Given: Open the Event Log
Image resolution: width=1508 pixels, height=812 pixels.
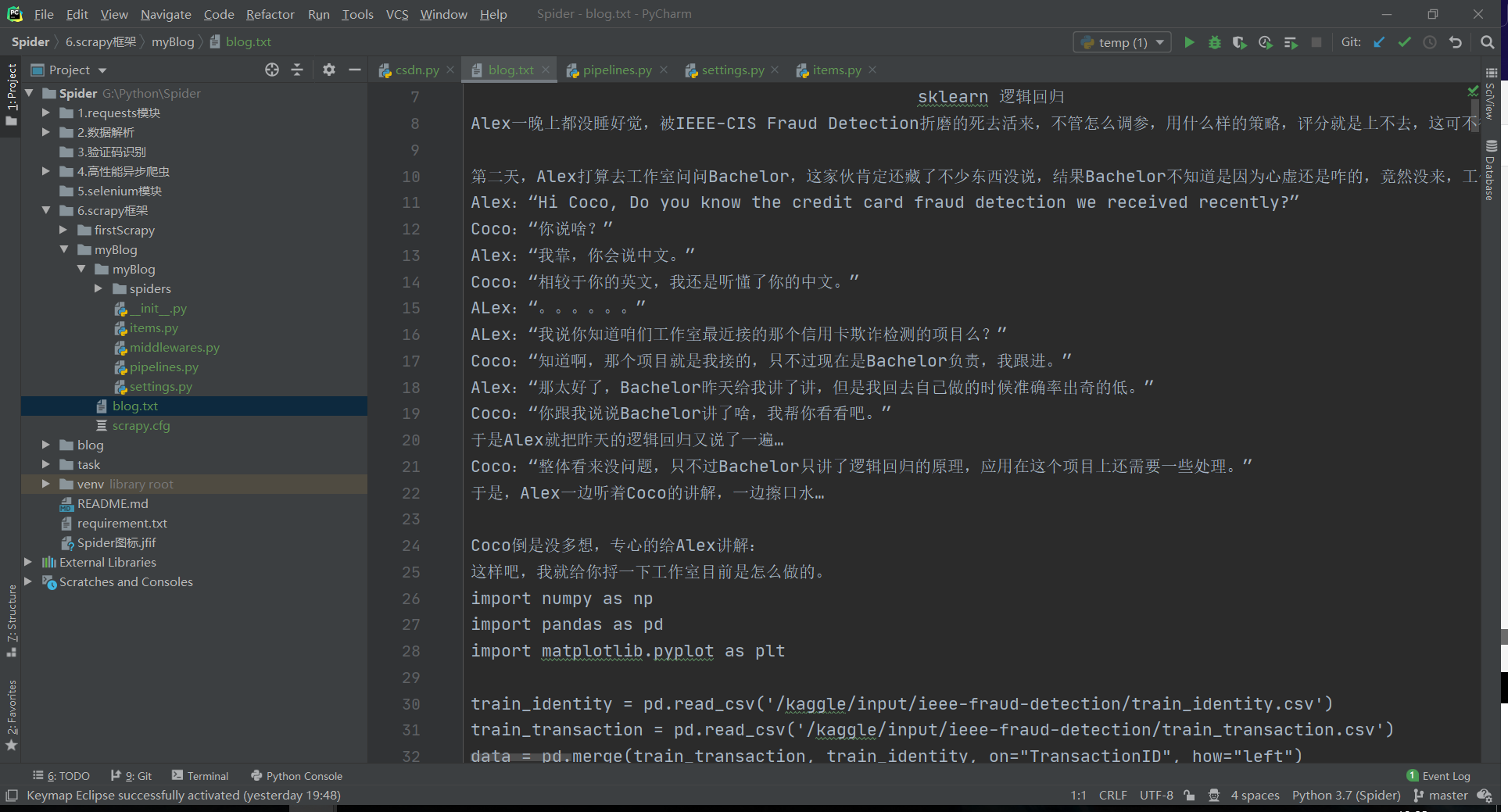Looking at the screenshot, I should pos(1438,776).
